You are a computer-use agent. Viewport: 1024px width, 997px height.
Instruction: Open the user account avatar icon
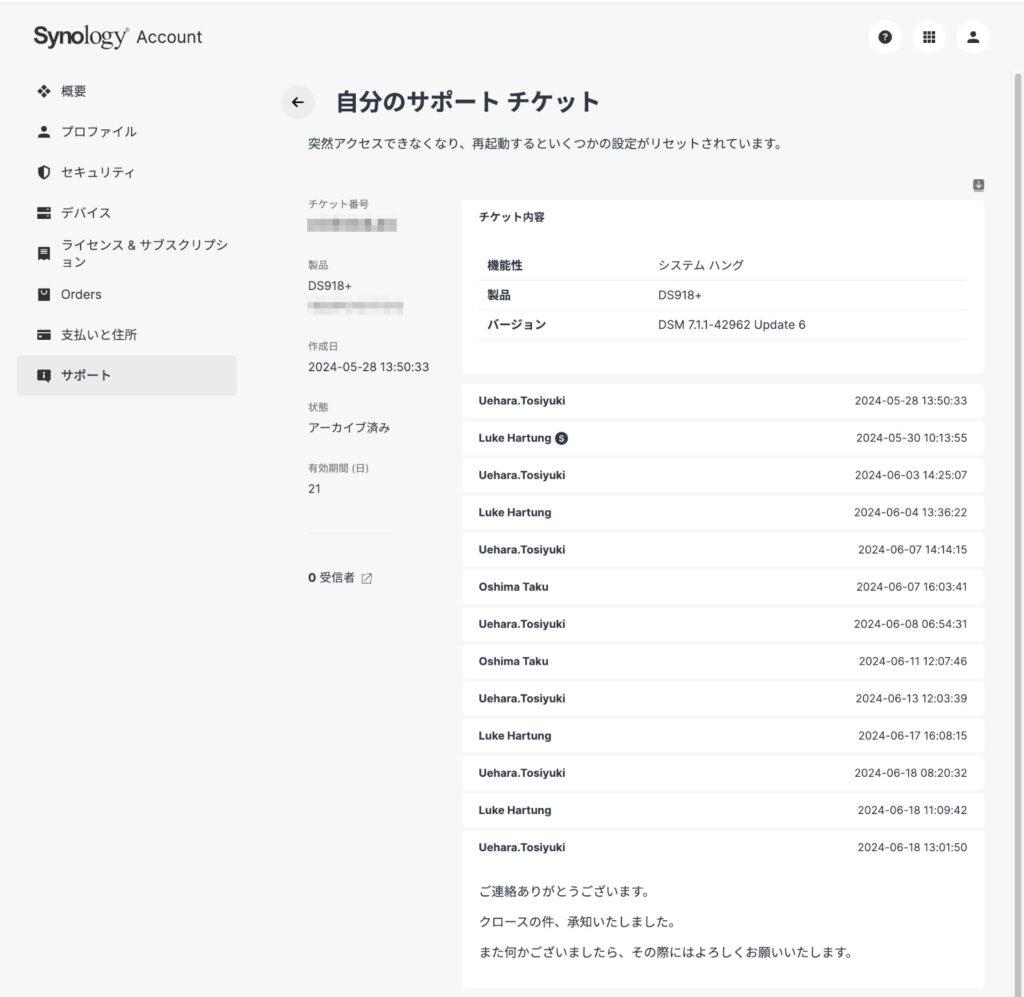coord(972,37)
